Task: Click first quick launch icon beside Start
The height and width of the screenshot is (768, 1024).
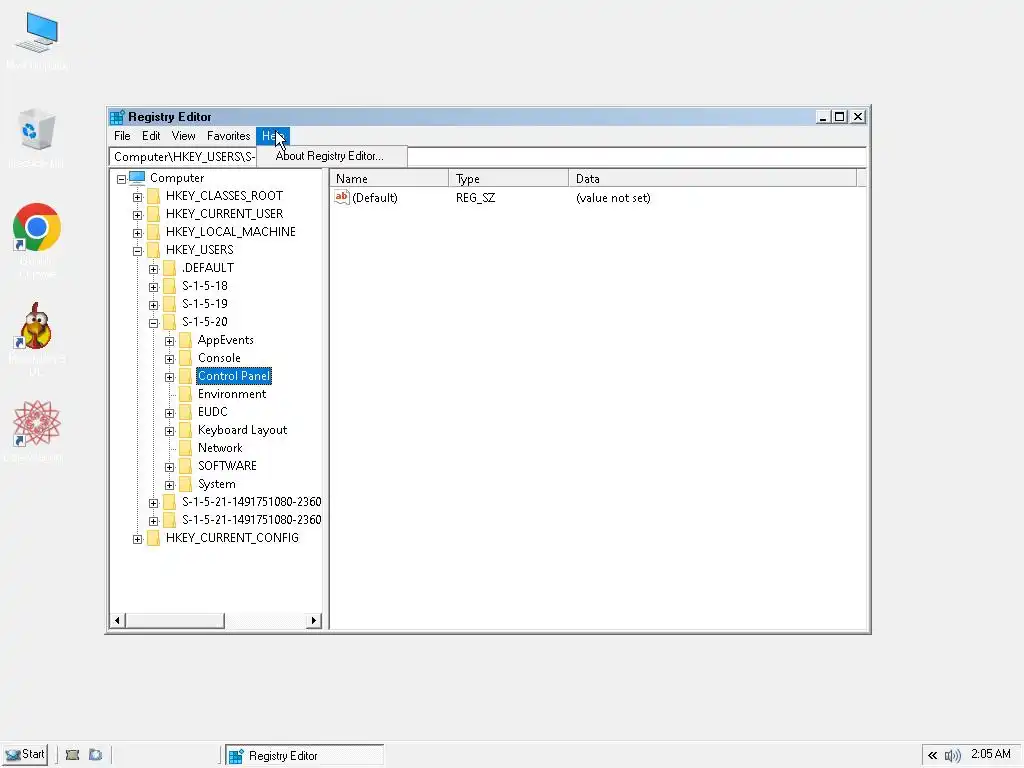Action: click(72, 755)
